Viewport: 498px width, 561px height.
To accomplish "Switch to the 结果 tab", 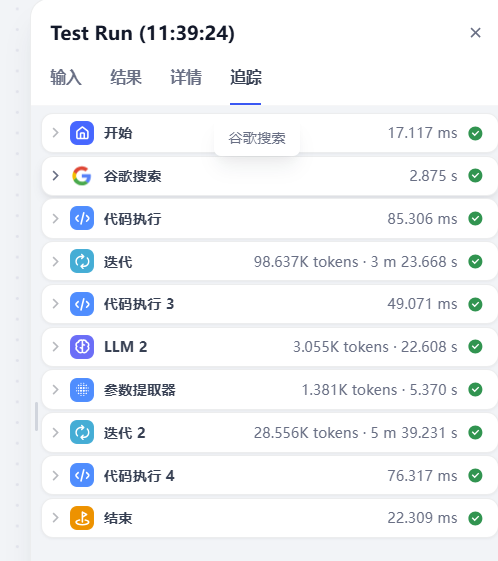I will click(x=126, y=77).
